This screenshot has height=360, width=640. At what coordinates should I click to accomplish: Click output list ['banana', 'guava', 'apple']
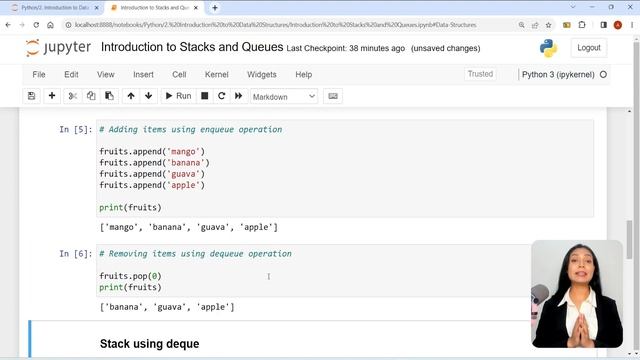(x=167, y=307)
